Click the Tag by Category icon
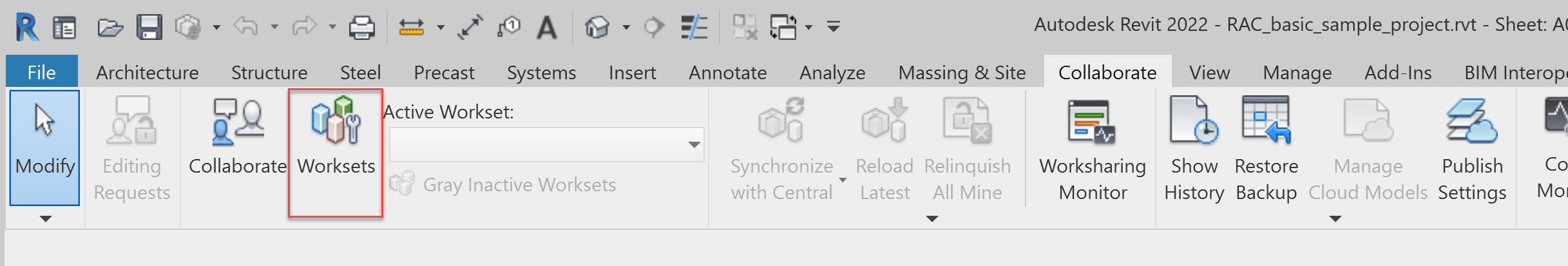 (x=509, y=27)
